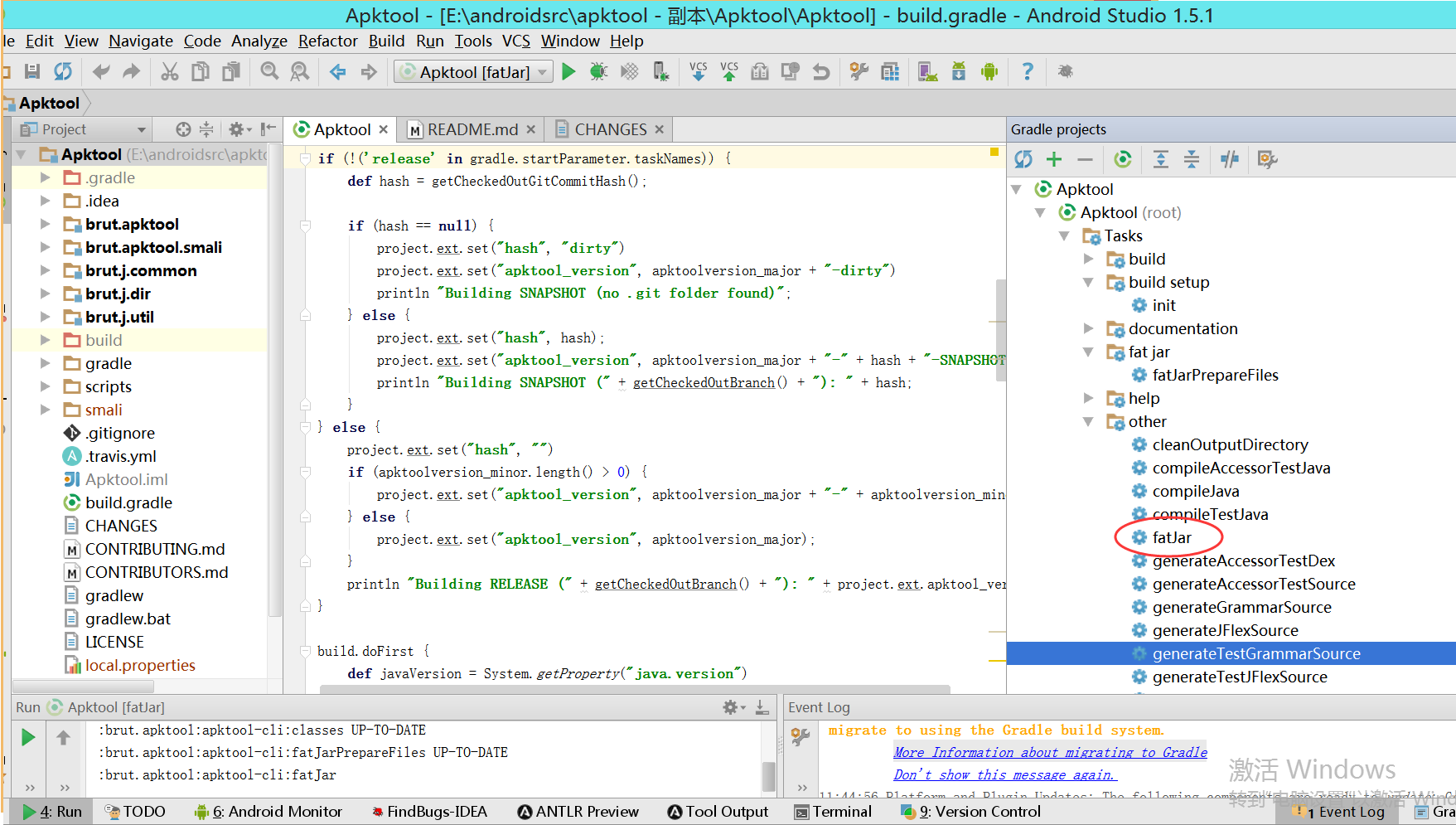The height and width of the screenshot is (825, 1456).
Task: Toggle Gradle offline mode icon
Action: (1230, 159)
